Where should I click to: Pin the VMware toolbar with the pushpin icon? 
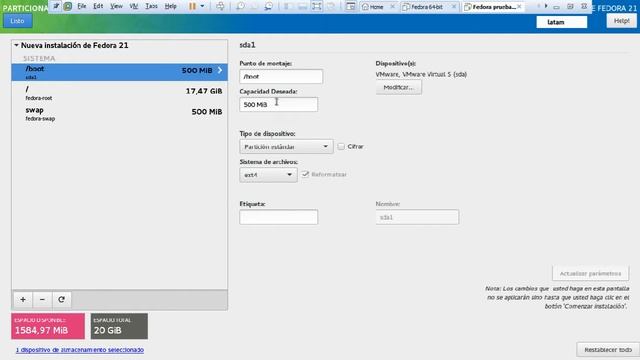point(56,6)
